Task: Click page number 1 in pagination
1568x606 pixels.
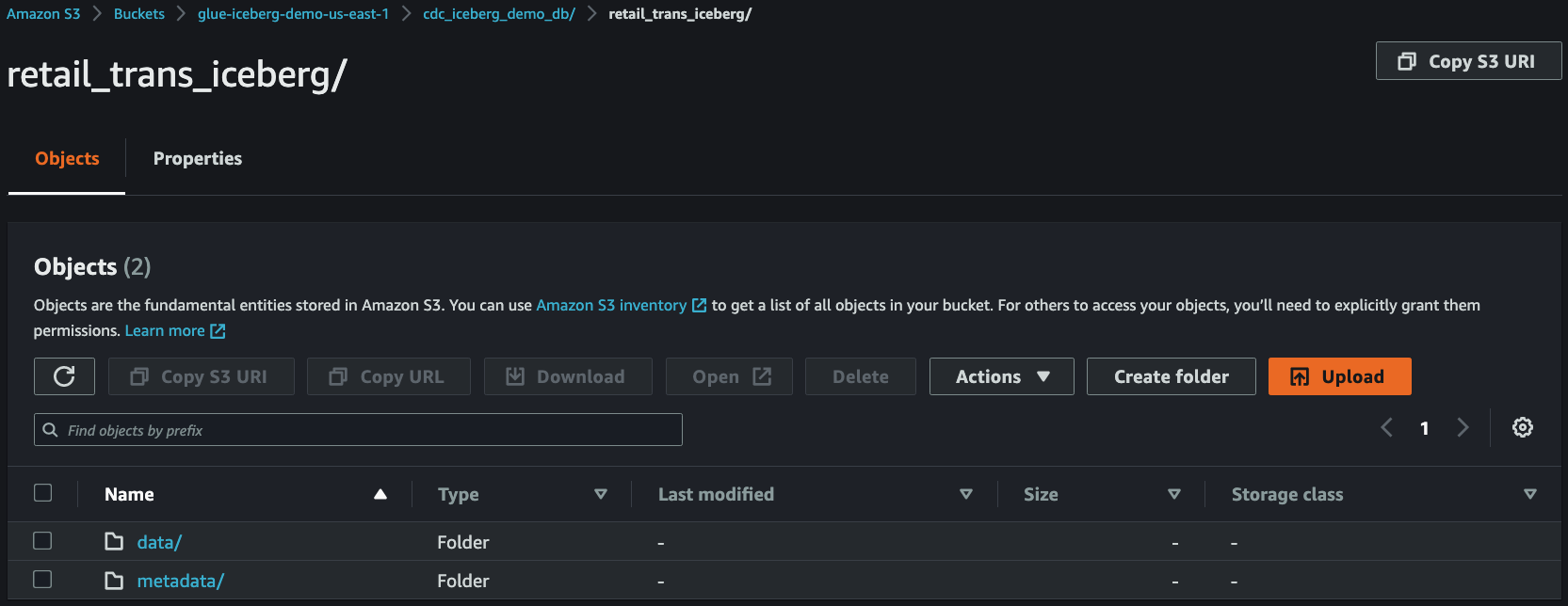Action: (x=1425, y=428)
